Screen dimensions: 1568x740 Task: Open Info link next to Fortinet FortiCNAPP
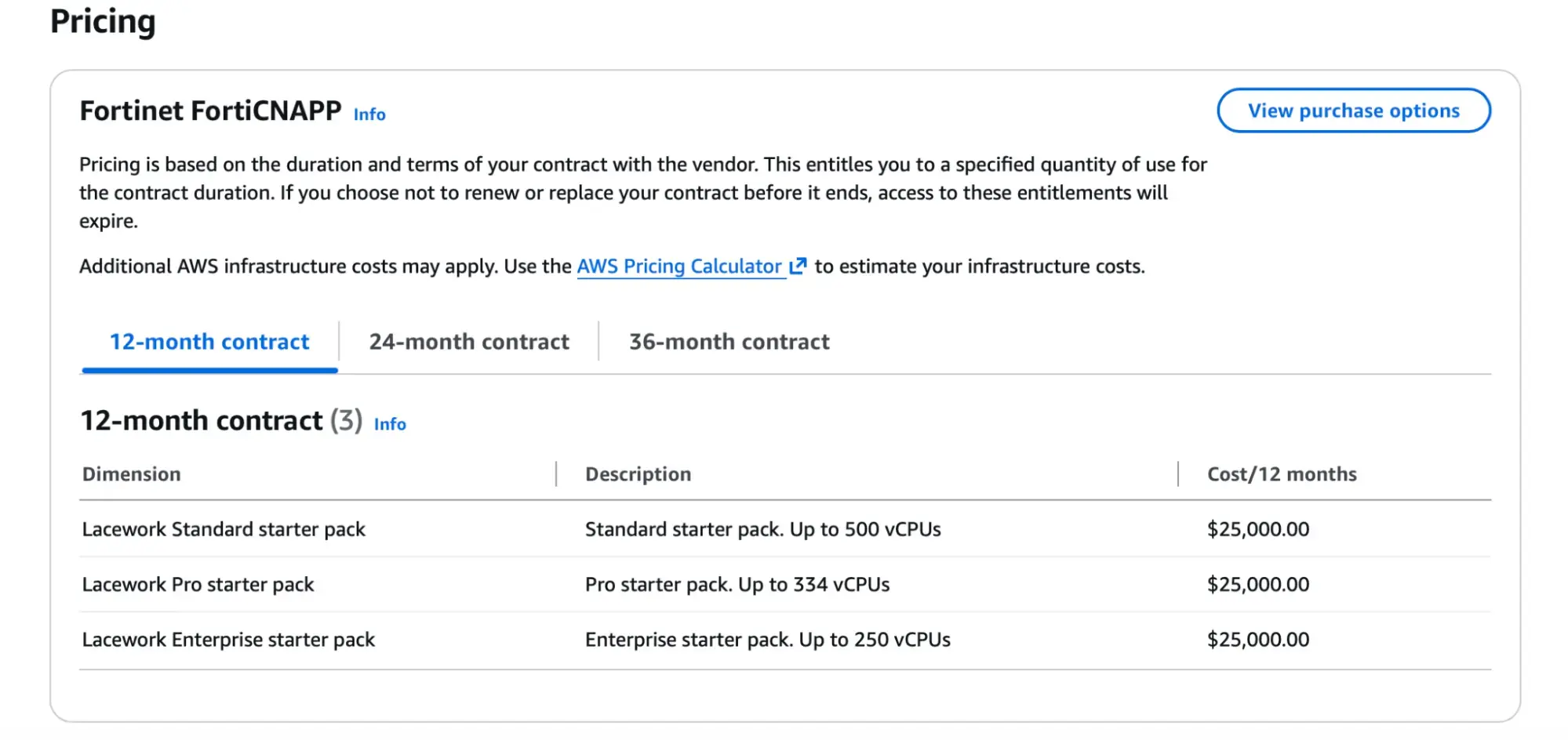click(x=369, y=114)
